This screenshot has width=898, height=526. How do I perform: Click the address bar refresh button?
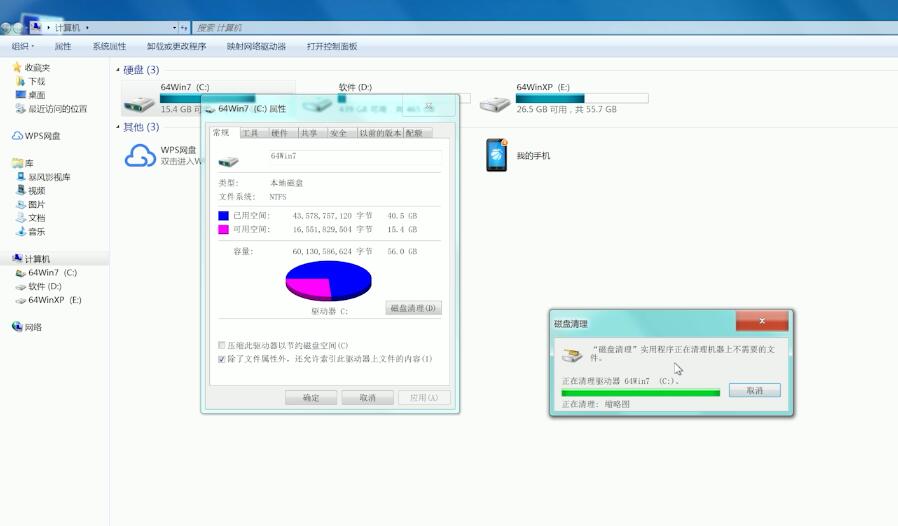(184, 28)
